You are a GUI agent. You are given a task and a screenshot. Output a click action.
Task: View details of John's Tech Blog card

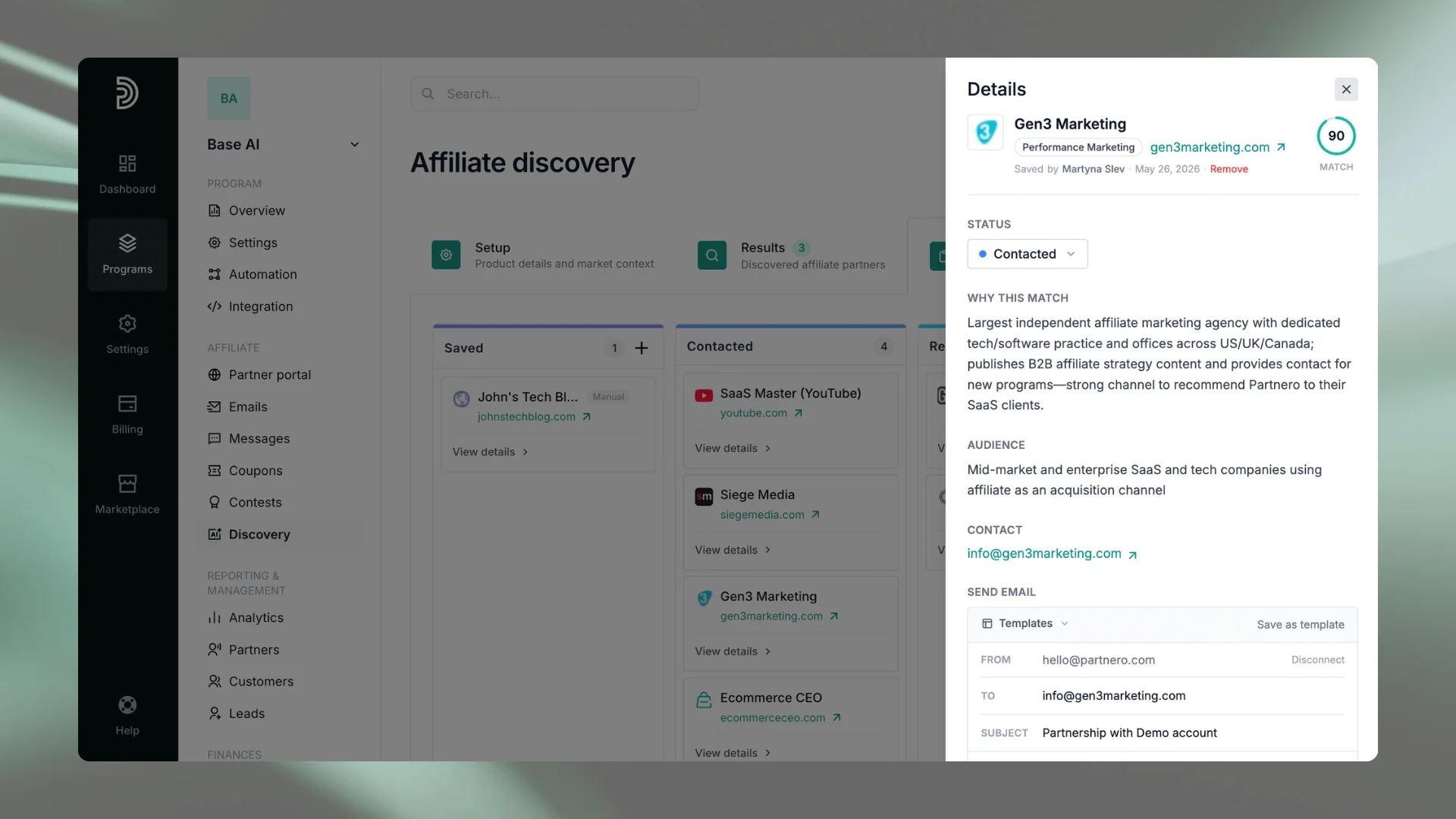(490, 452)
